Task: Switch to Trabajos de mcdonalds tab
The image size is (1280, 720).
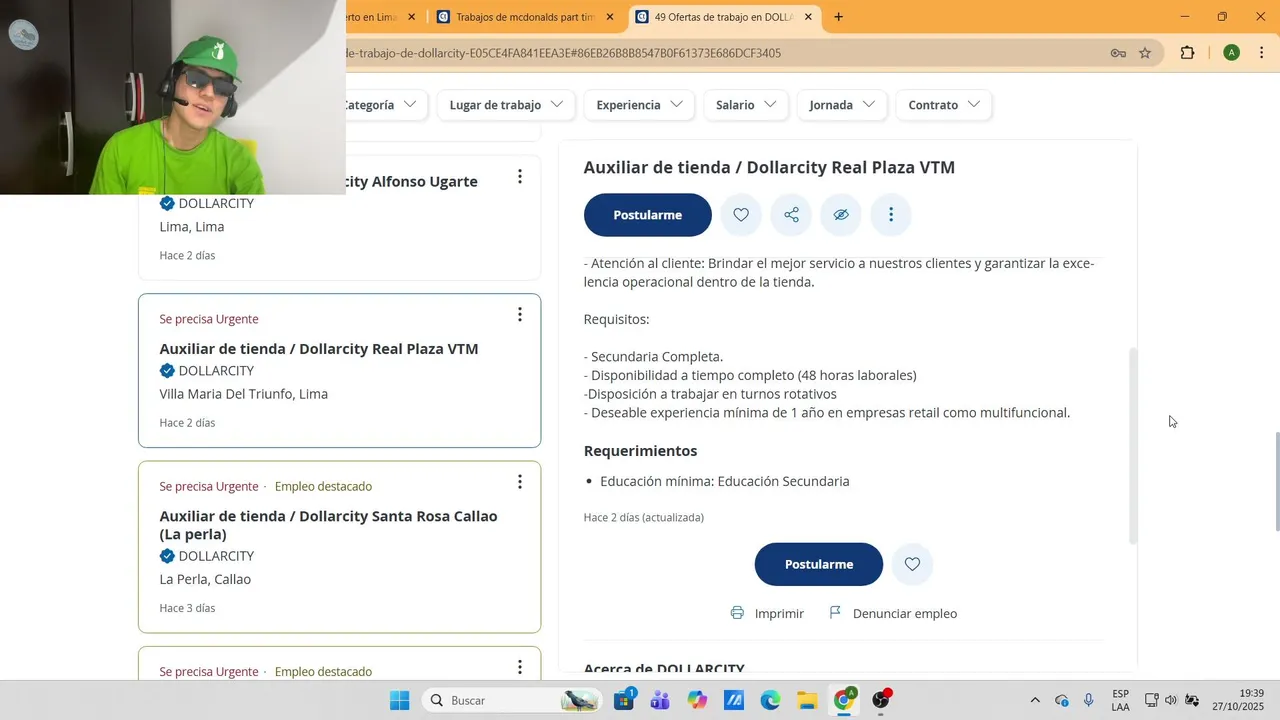Action: tap(526, 17)
